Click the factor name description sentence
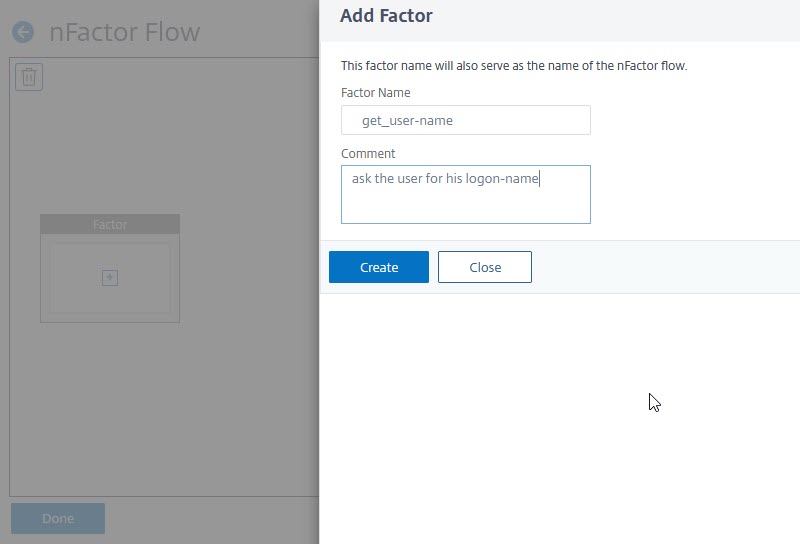800x544 pixels. coord(514,66)
